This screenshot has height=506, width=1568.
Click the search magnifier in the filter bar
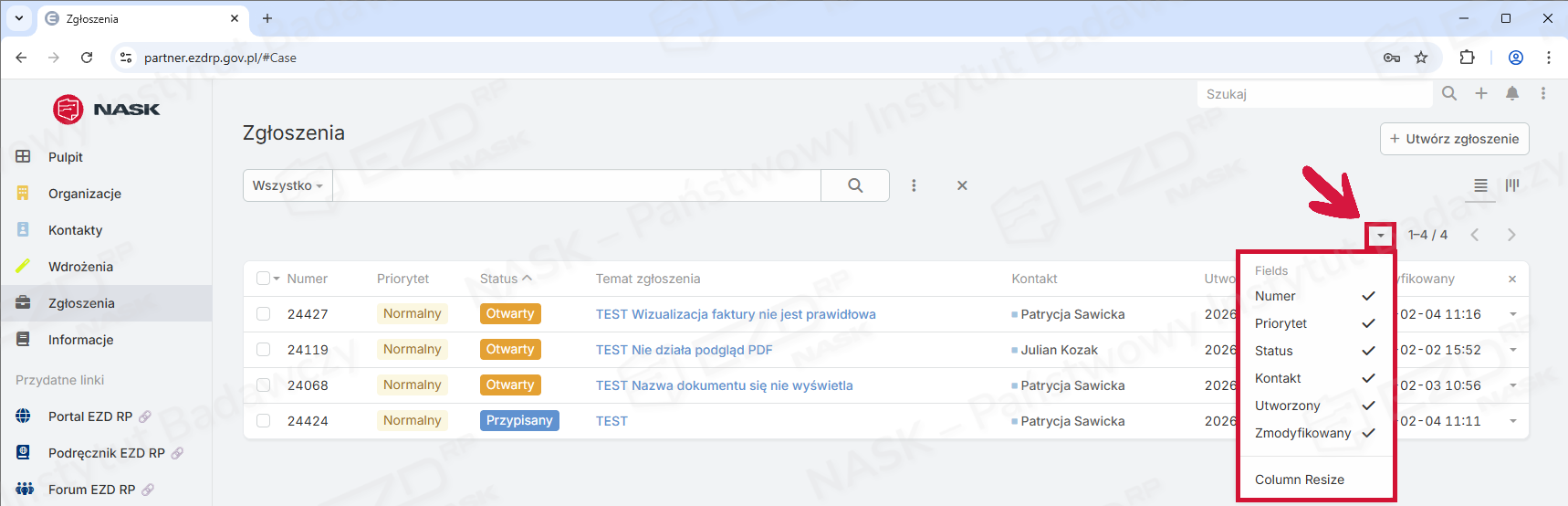pyautogui.click(x=855, y=185)
